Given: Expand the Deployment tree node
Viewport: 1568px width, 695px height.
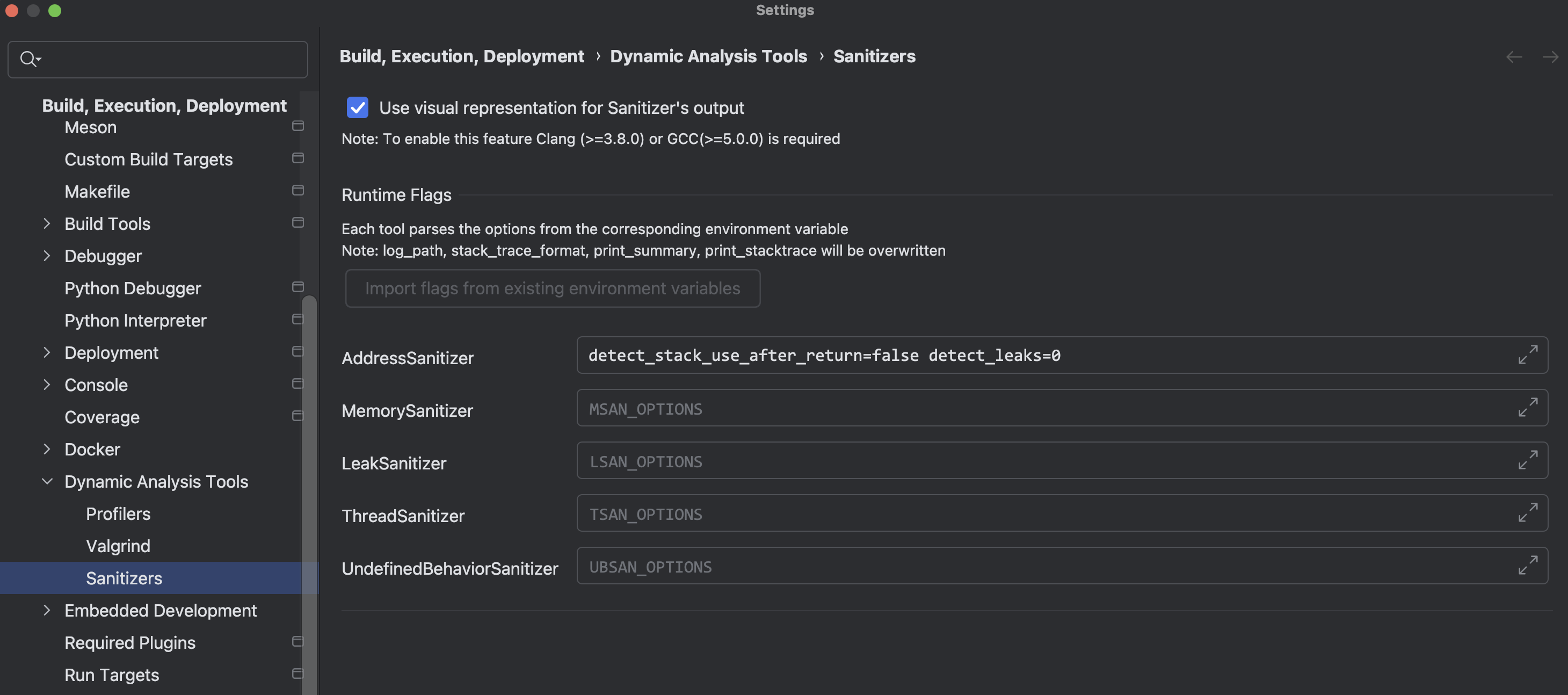Looking at the screenshot, I should click(47, 353).
